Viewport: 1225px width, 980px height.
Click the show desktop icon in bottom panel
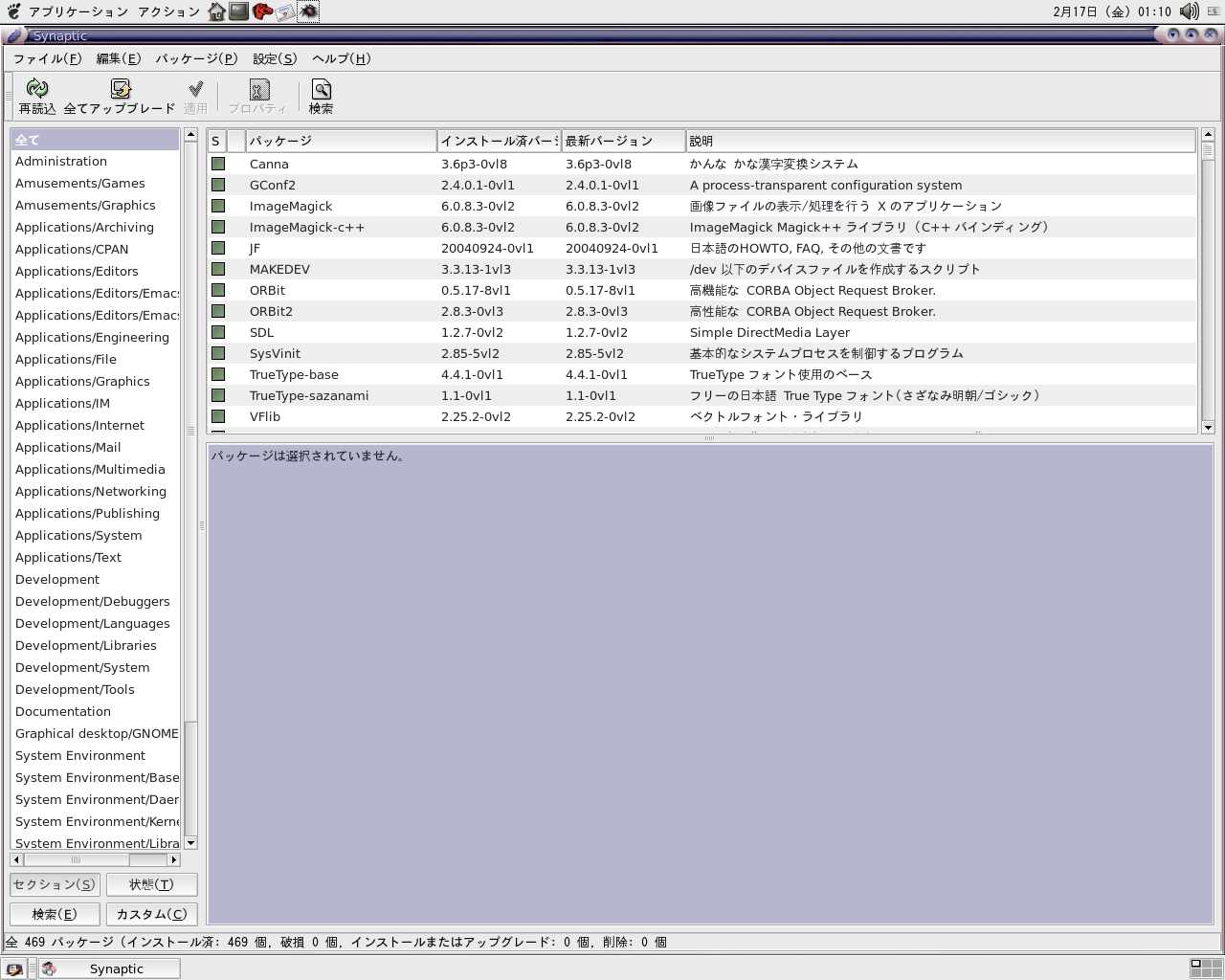[x=14, y=969]
